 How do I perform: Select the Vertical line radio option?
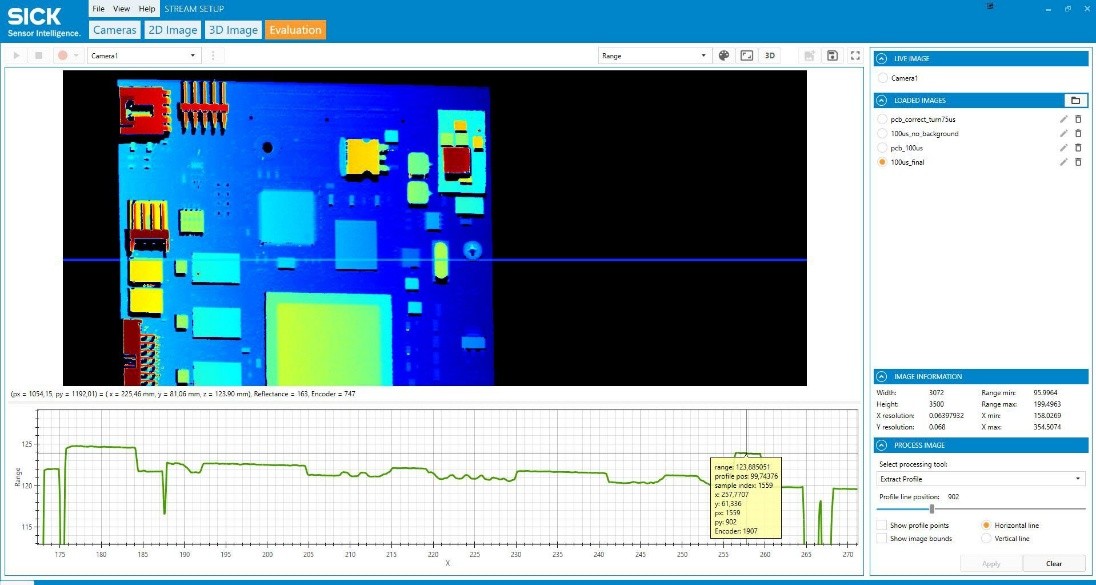coord(987,538)
